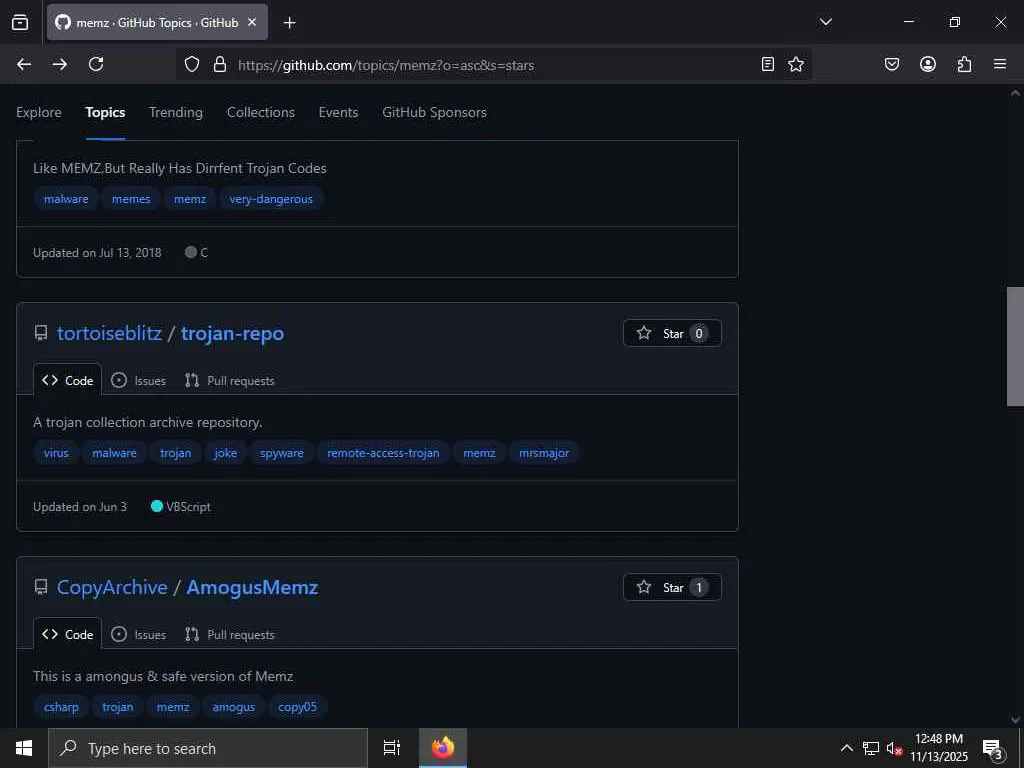The image size is (1024, 768).
Task: Select the amogus topic tag
Action: point(233,707)
